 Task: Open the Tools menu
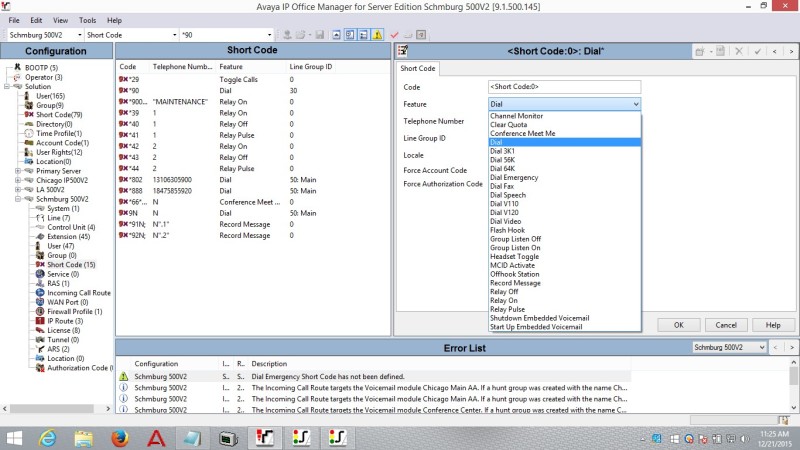(87, 20)
